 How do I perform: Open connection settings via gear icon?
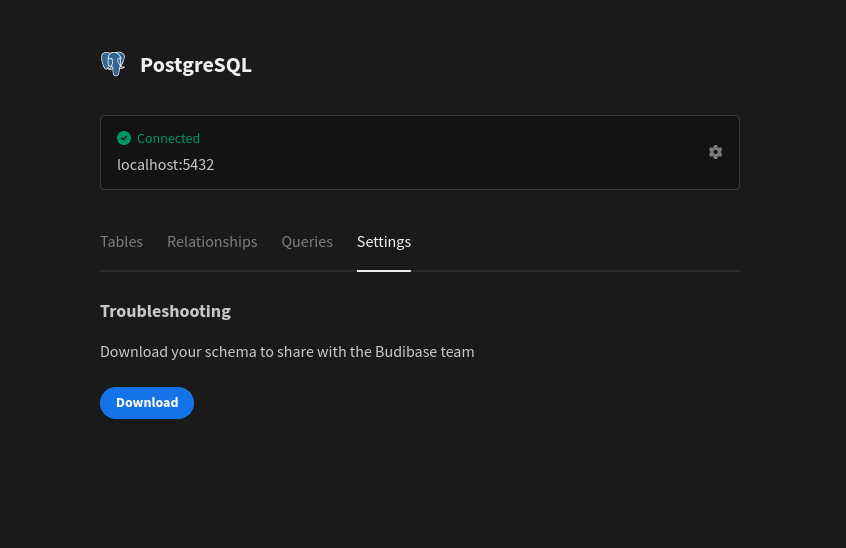point(715,152)
